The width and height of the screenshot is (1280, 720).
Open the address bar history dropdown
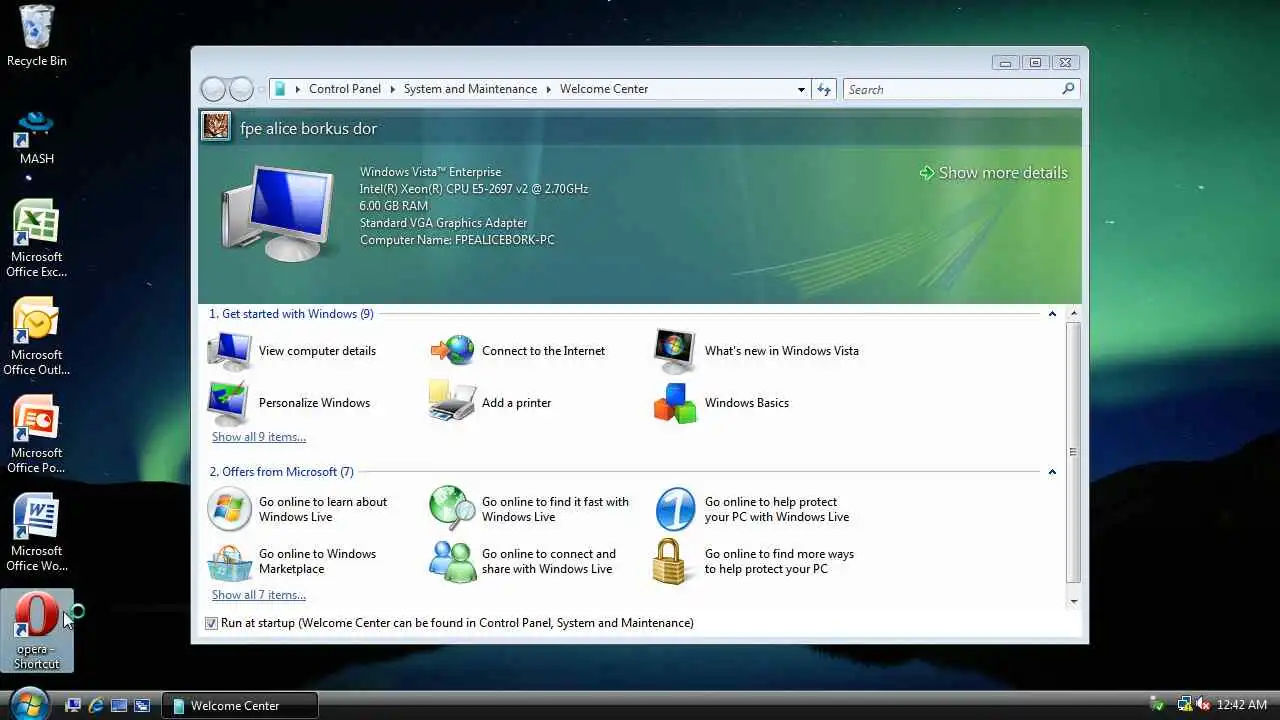coord(801,89)
